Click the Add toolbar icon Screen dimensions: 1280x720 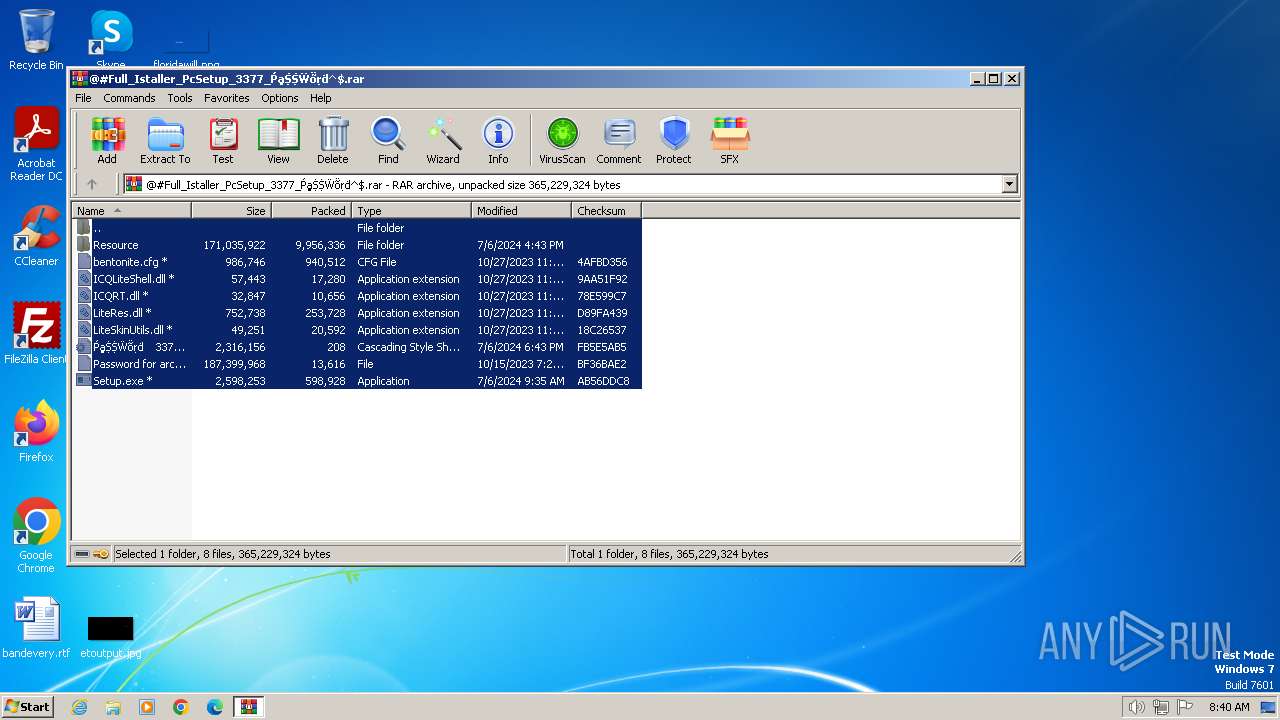pyautogui.click(x=107, y=140)
